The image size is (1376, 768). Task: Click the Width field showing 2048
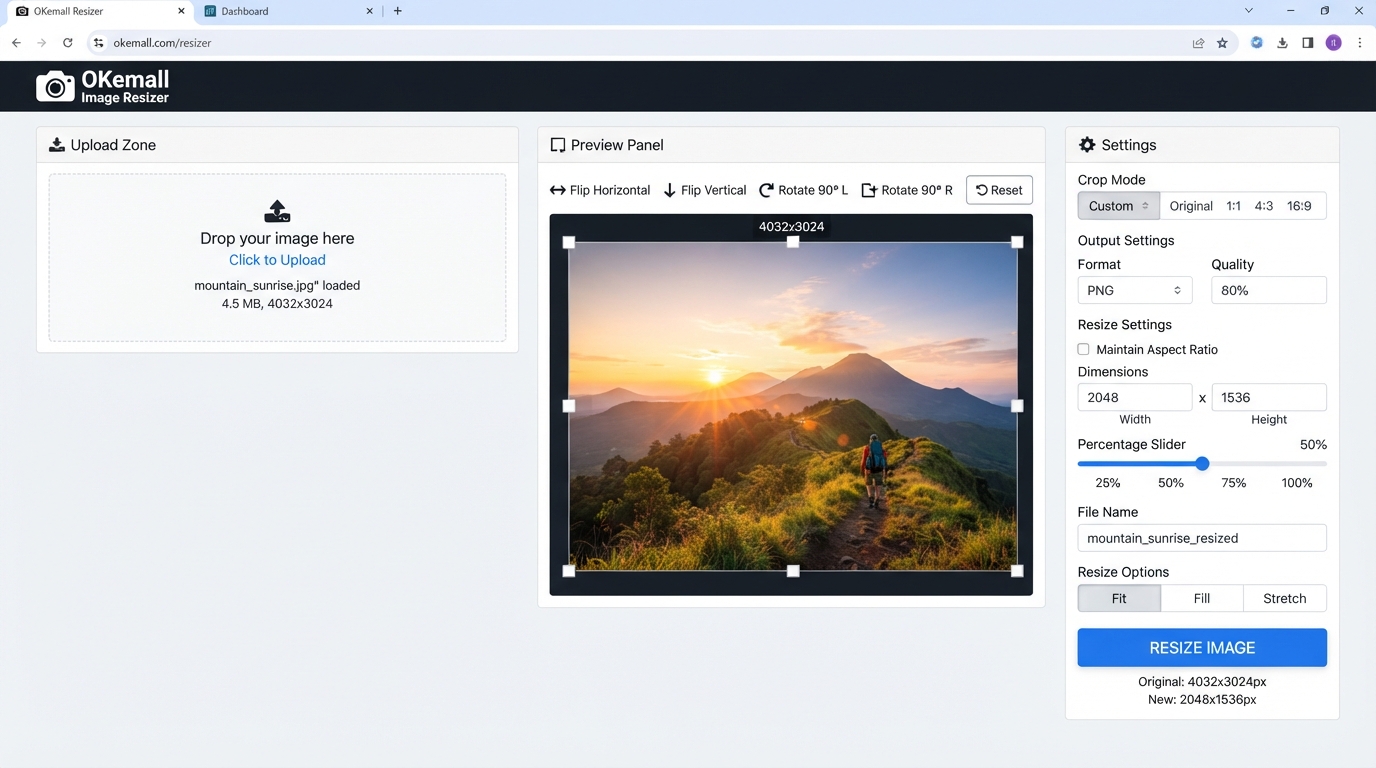pos(1134,397)
